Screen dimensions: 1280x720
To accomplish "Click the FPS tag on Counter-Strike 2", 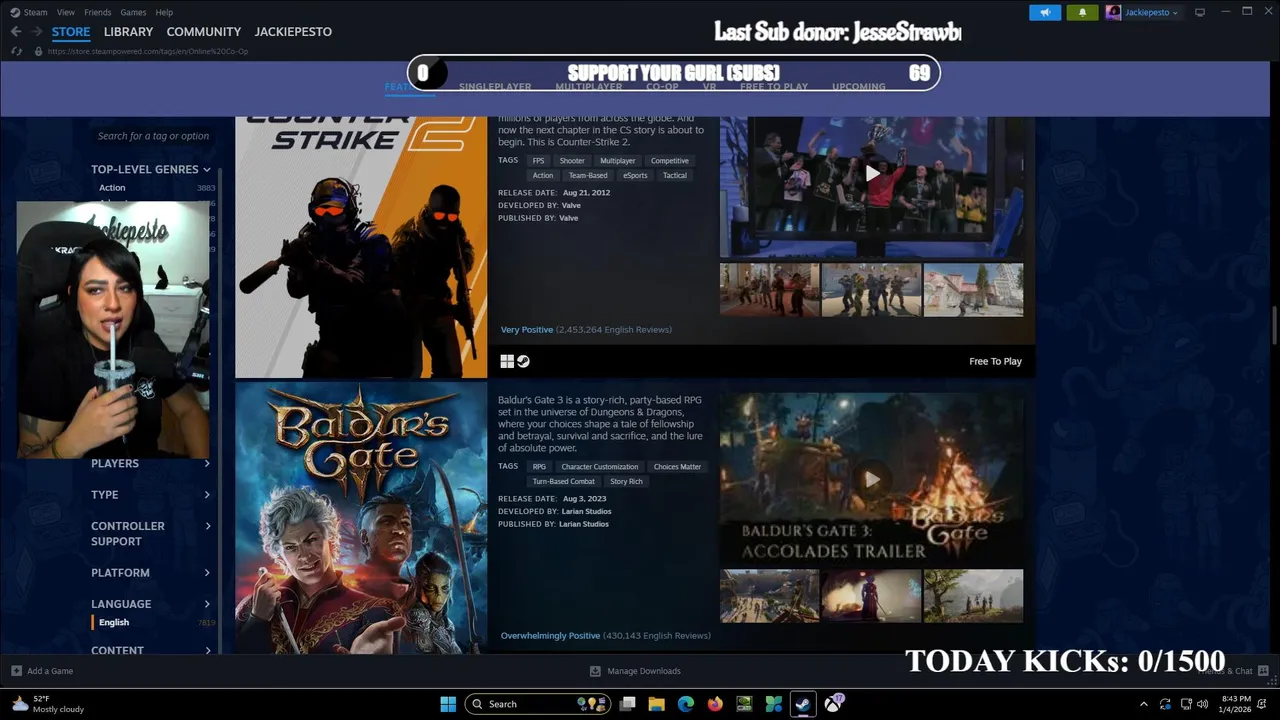I will coord(539,161).
